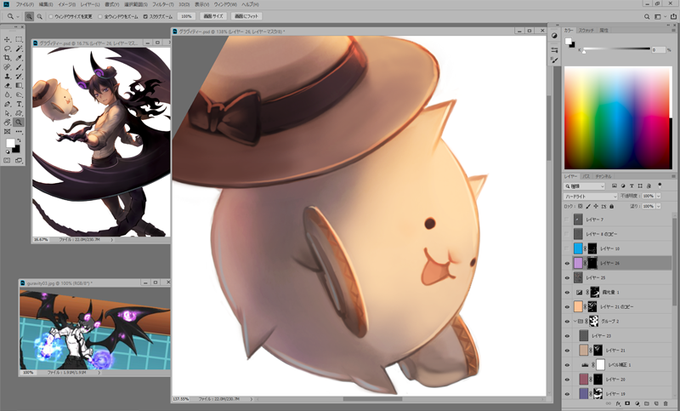Toggle Quick Mask mode
680x411 pixels.
(x=7, y=160)
